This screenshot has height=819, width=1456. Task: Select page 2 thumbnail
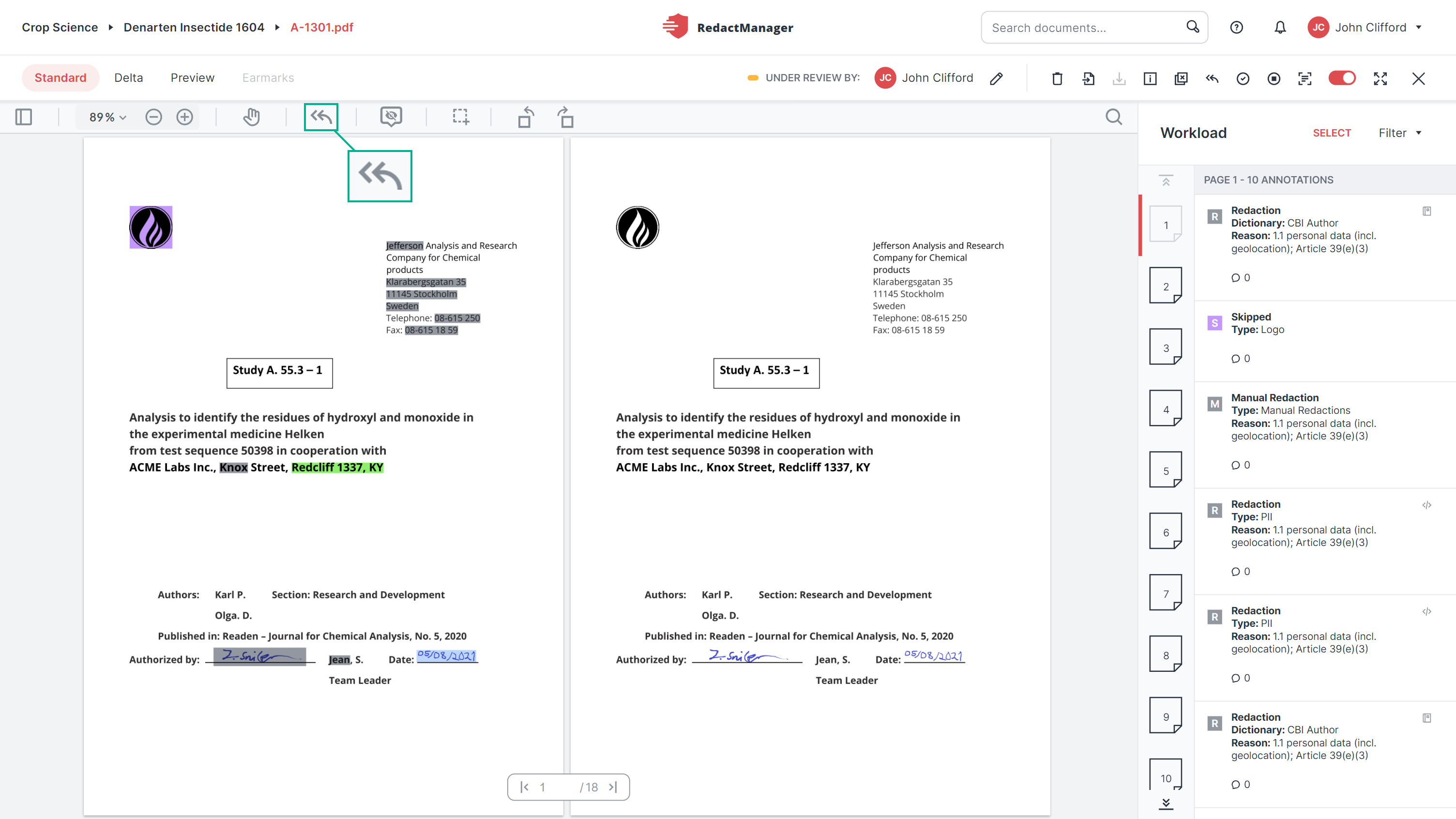1166,286
